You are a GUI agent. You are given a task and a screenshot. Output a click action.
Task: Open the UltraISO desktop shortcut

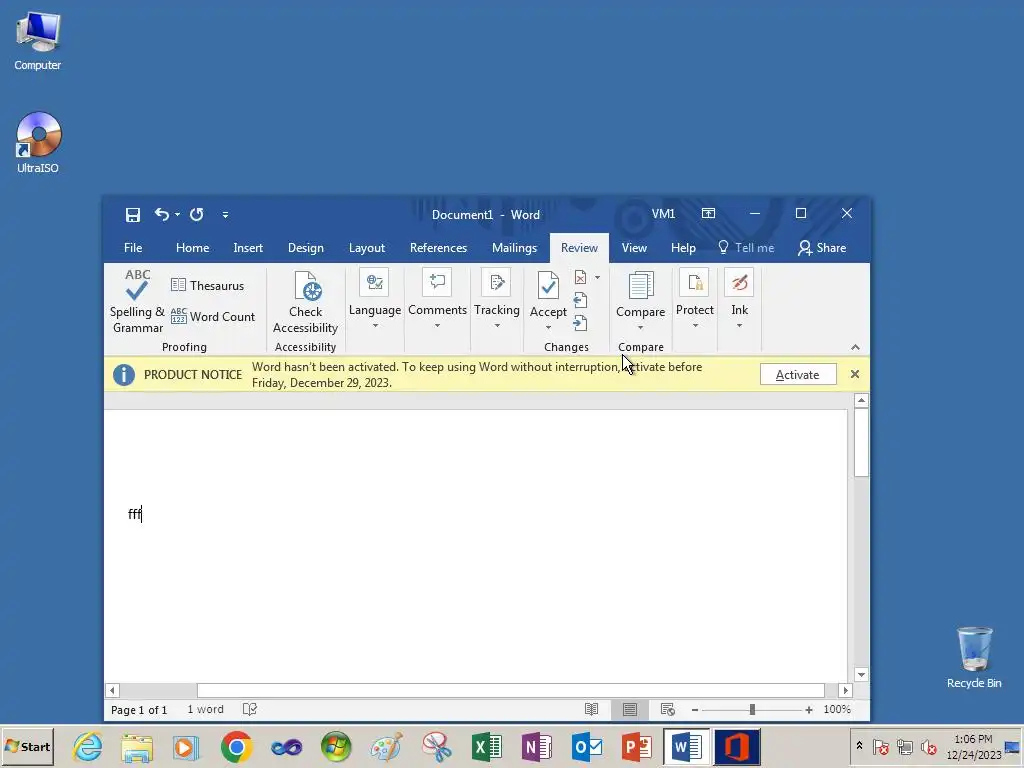tap(38, 142)
